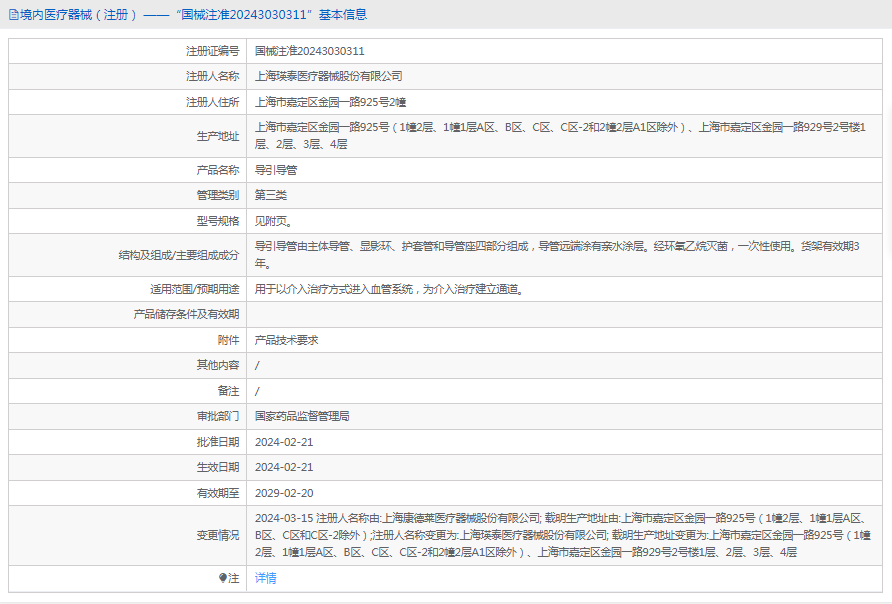
Task: Select the 其他内容 label
Action: coord(218,365)
